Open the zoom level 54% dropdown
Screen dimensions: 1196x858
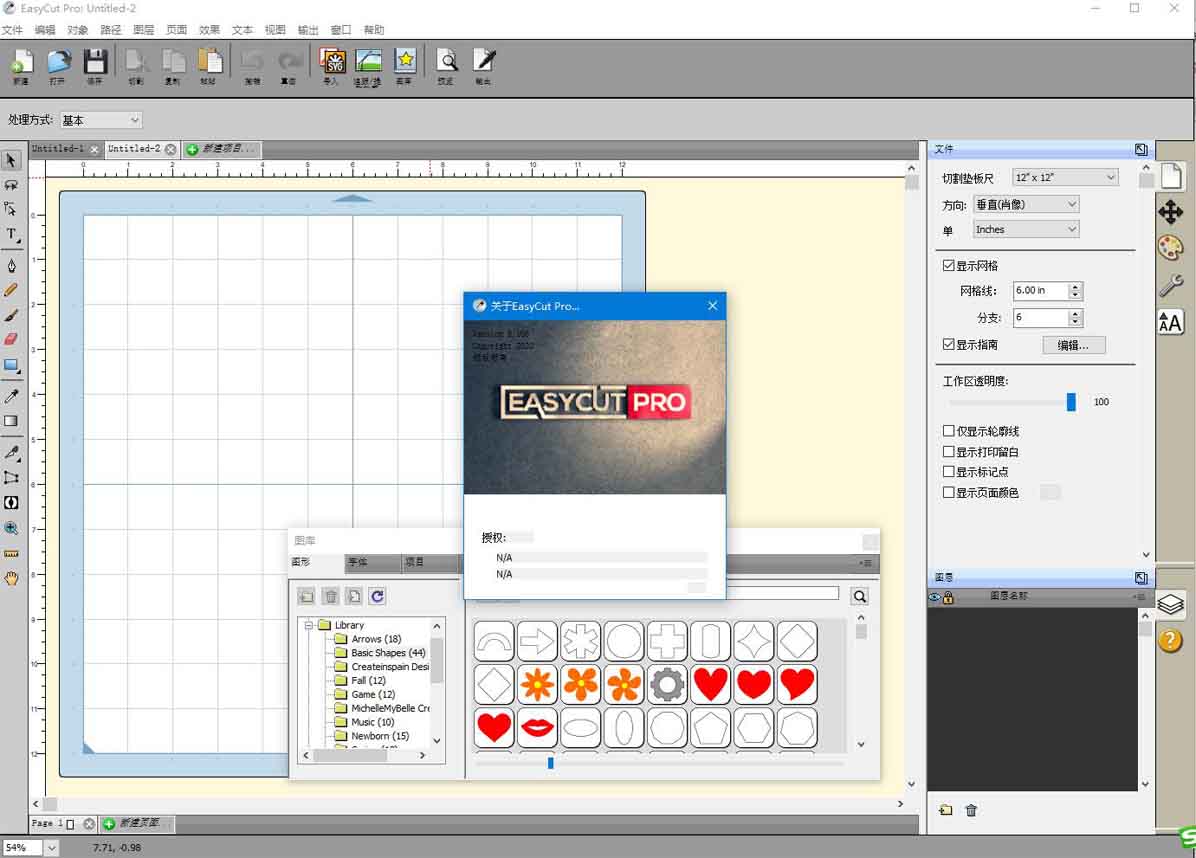(51, 847)
